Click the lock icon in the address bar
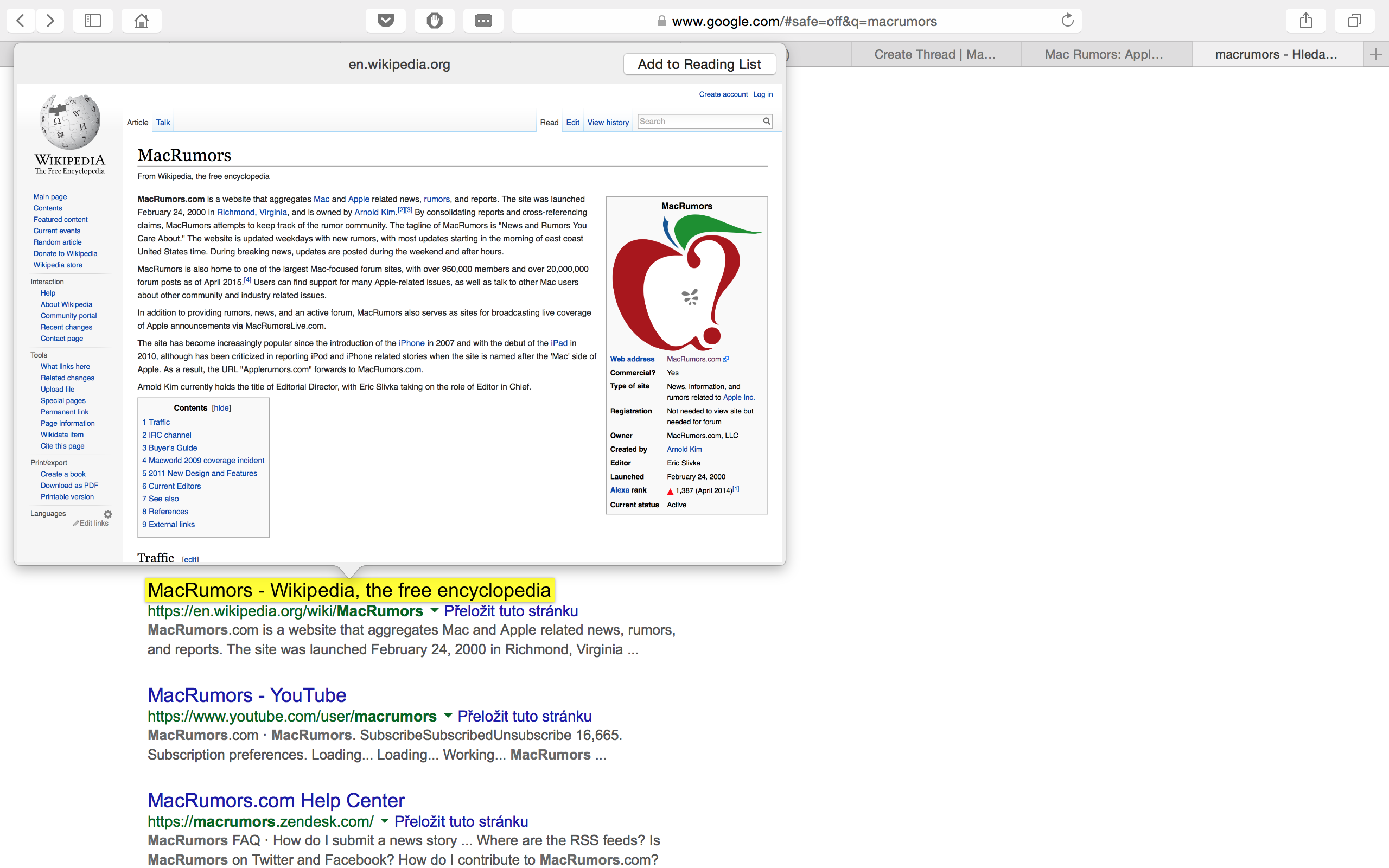This screenshot has width=1389, height=868. pos(662,21)
